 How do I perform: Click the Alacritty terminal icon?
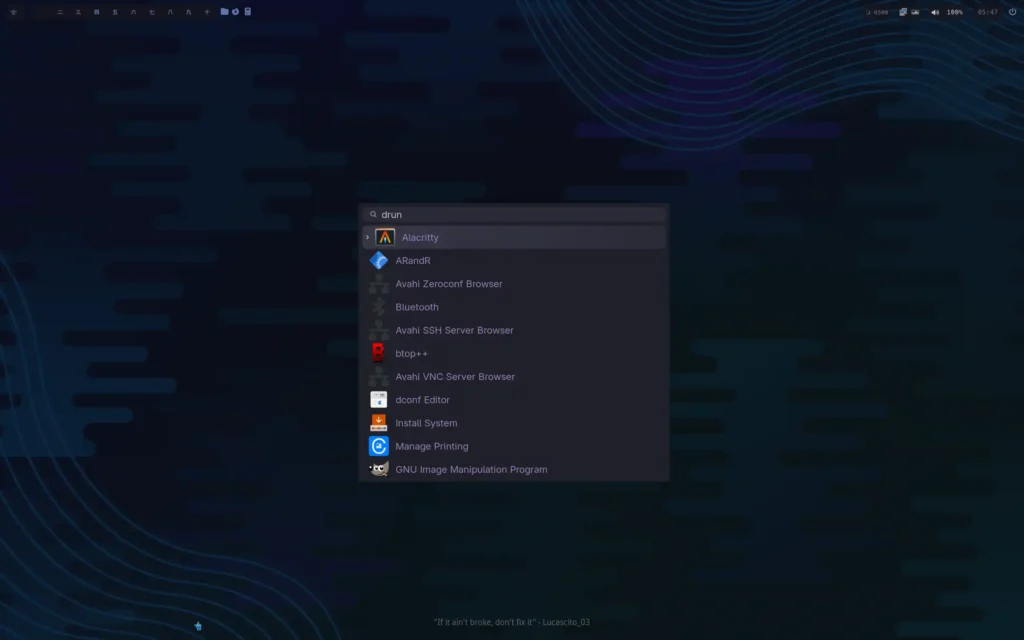pyautogui.click(x=385, y=238)
